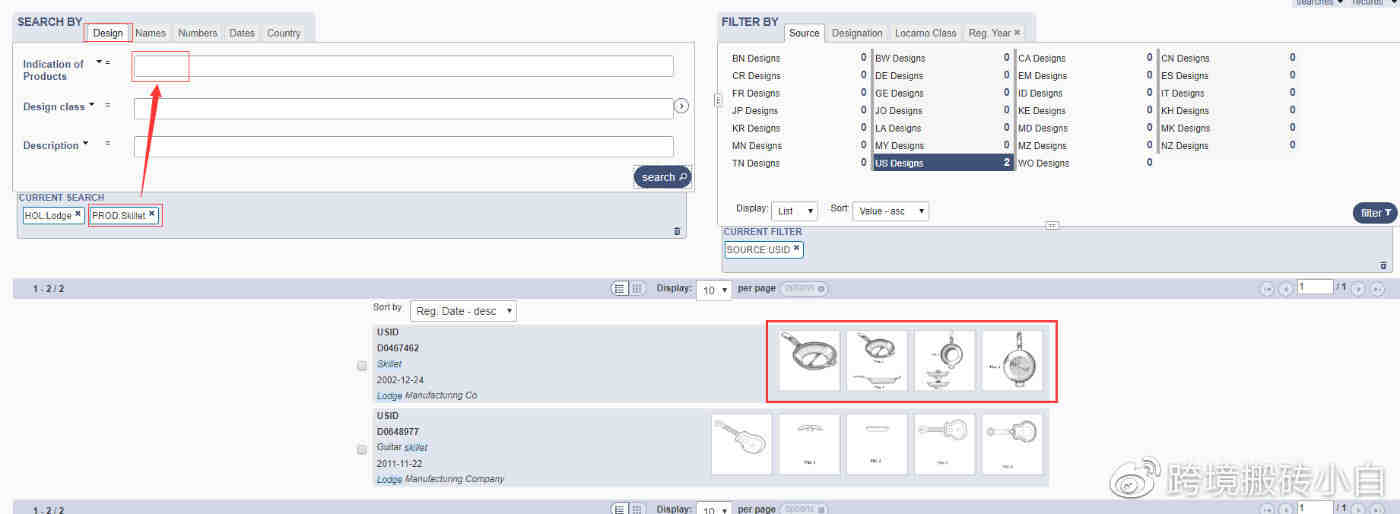The image size is (1400, 514).
Task: Close the Reg. Year filter tab
Action: tap(1017, 33)
